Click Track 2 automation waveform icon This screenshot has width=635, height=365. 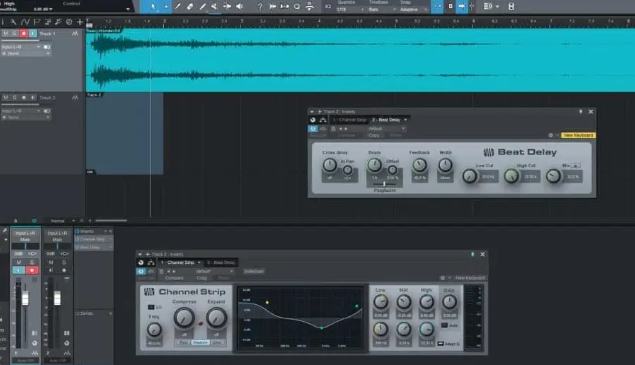click(75, 98)
